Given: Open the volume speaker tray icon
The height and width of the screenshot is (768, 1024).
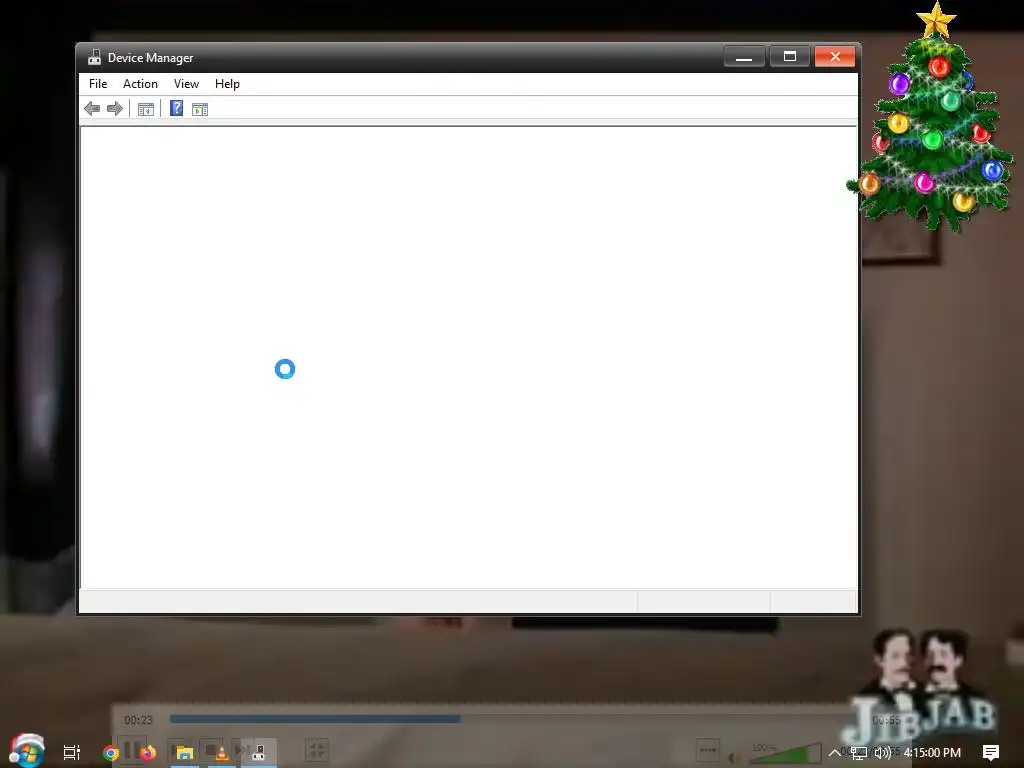Looking at the screenshot, I should (882, 753).
